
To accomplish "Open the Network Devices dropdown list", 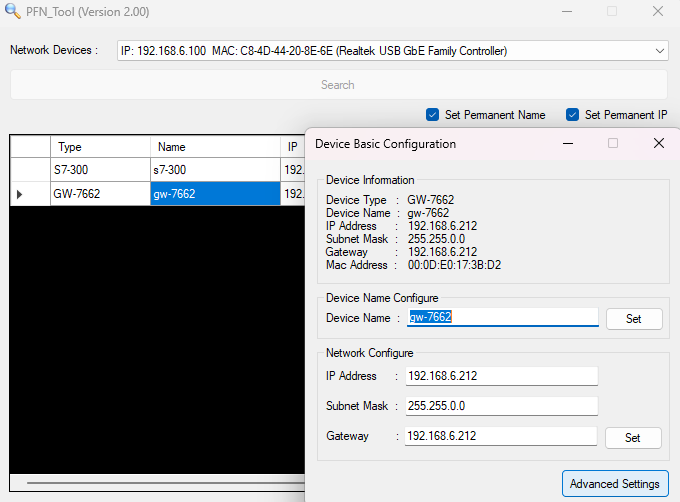I will (x=660, y=50).
